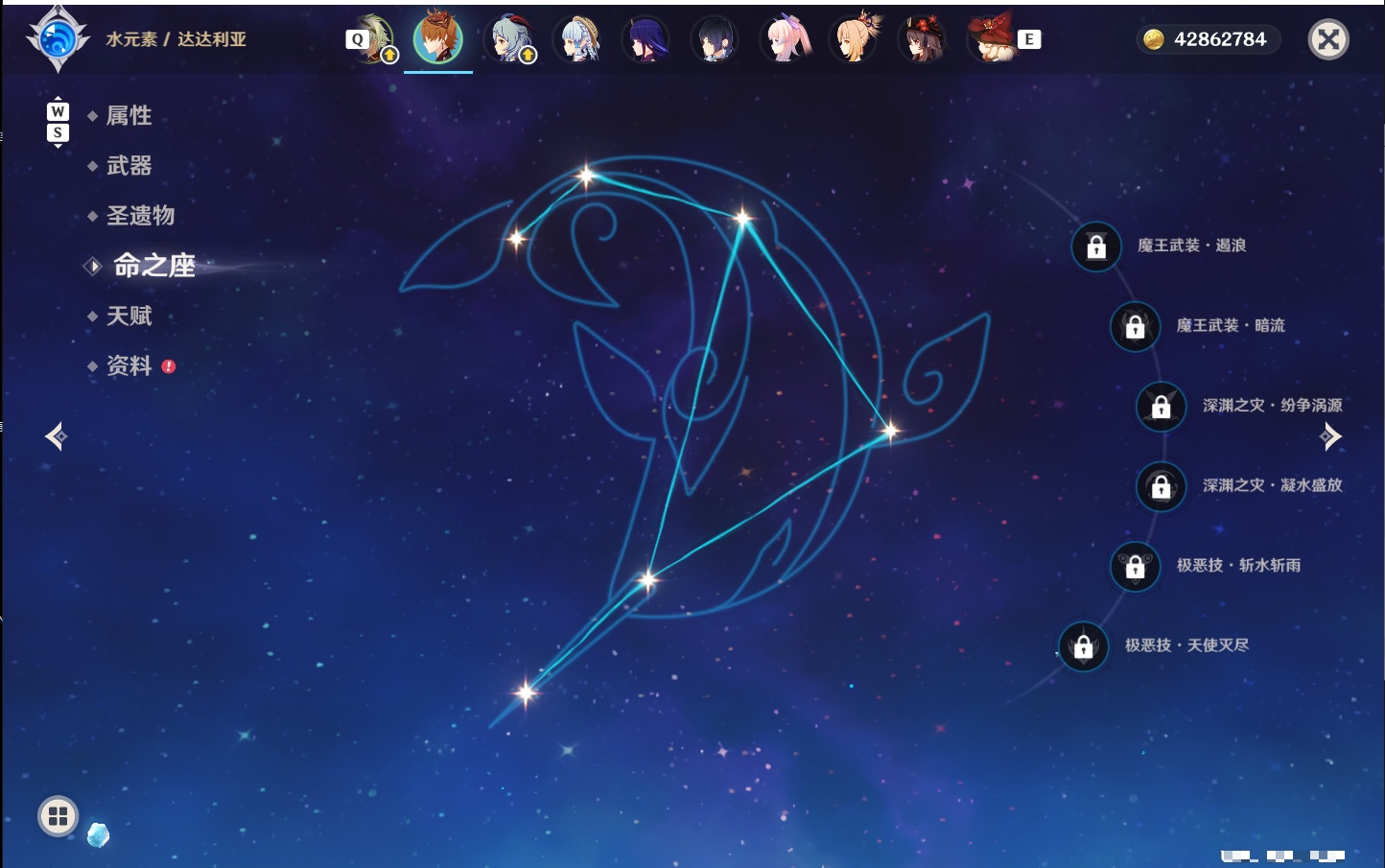Click the 极恶技·天使灭尽 lock icon
The image size is (1385, 868).
[1083, 646]
